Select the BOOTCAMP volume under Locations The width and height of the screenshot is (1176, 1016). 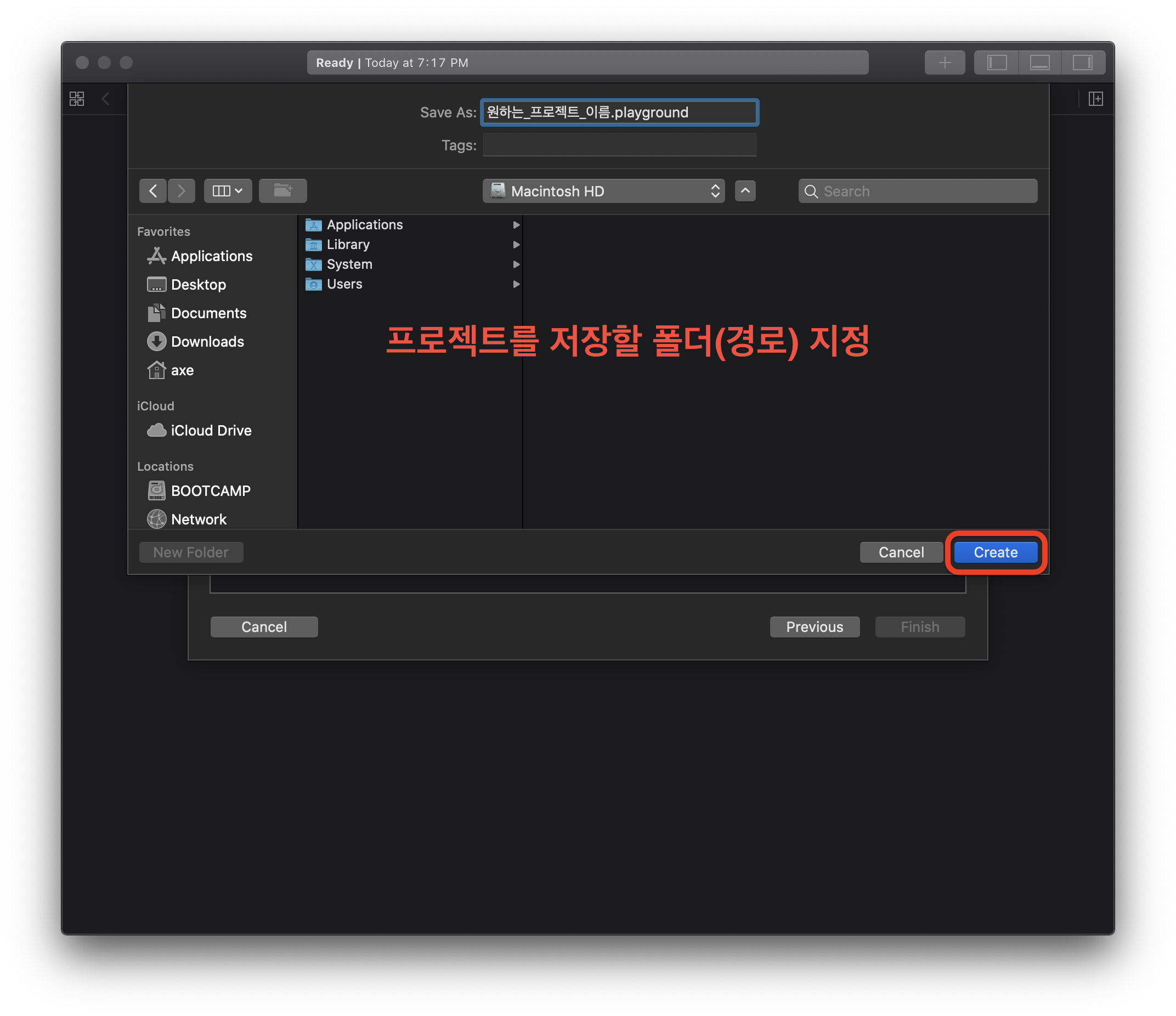tap(210, 490)
